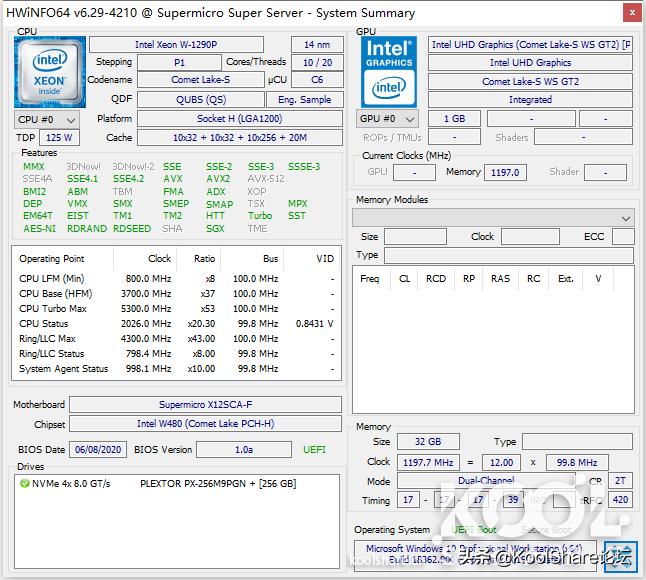The height and width of the screenshot is (580, 646).
Task: Click the Intel Xeon inside CPU logo
Action: [49, 71]
